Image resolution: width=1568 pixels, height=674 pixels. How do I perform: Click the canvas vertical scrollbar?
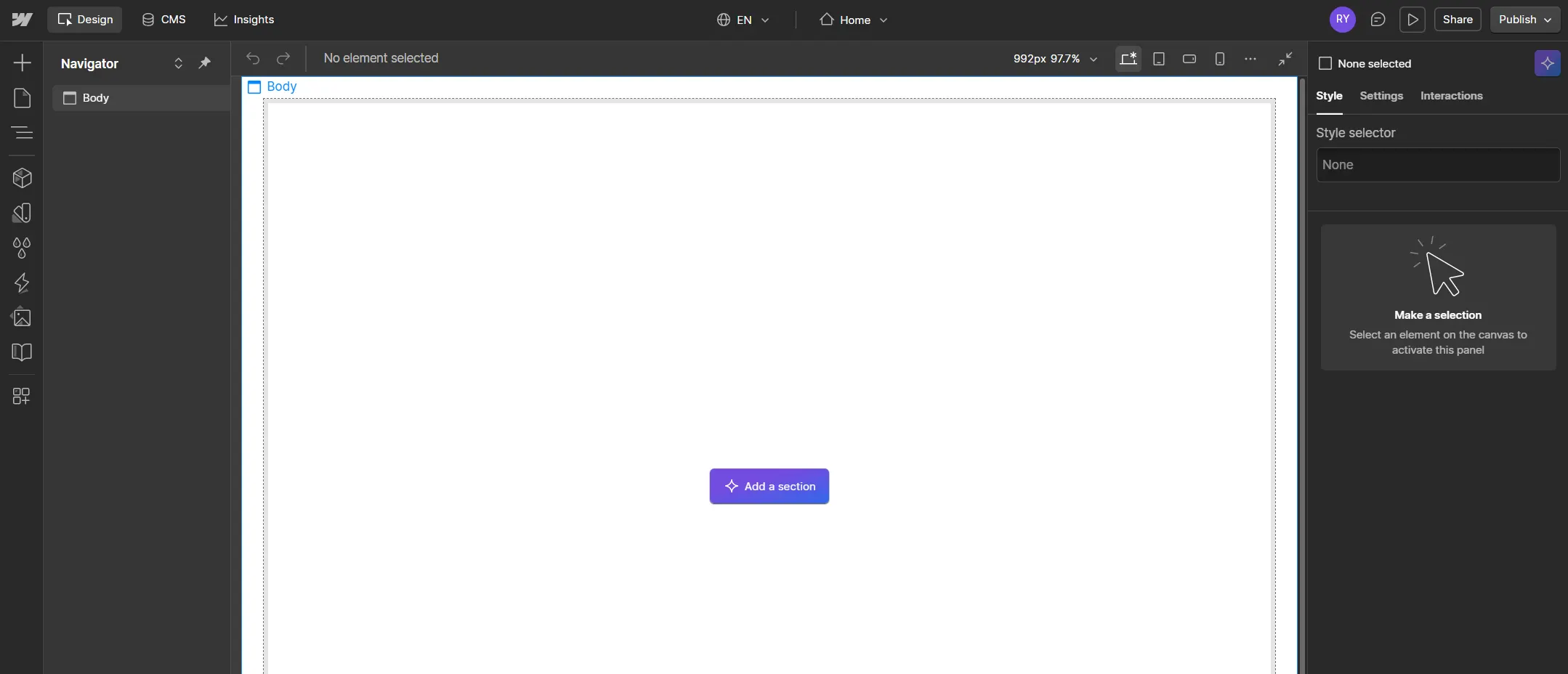[x=1302, y=375]
